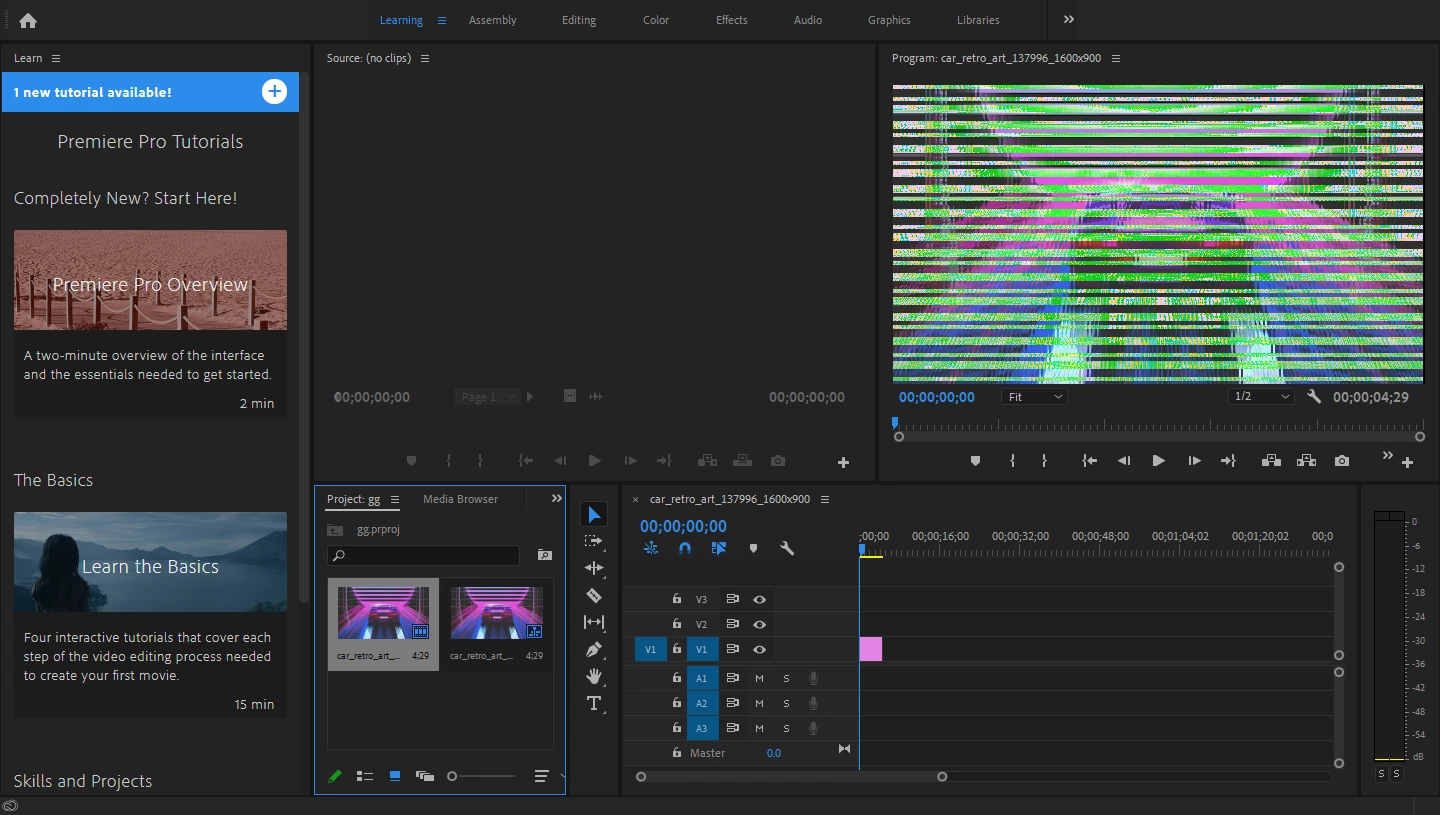
Task: Step forward one frame in Program monitor
Action: click(1194, 461)
